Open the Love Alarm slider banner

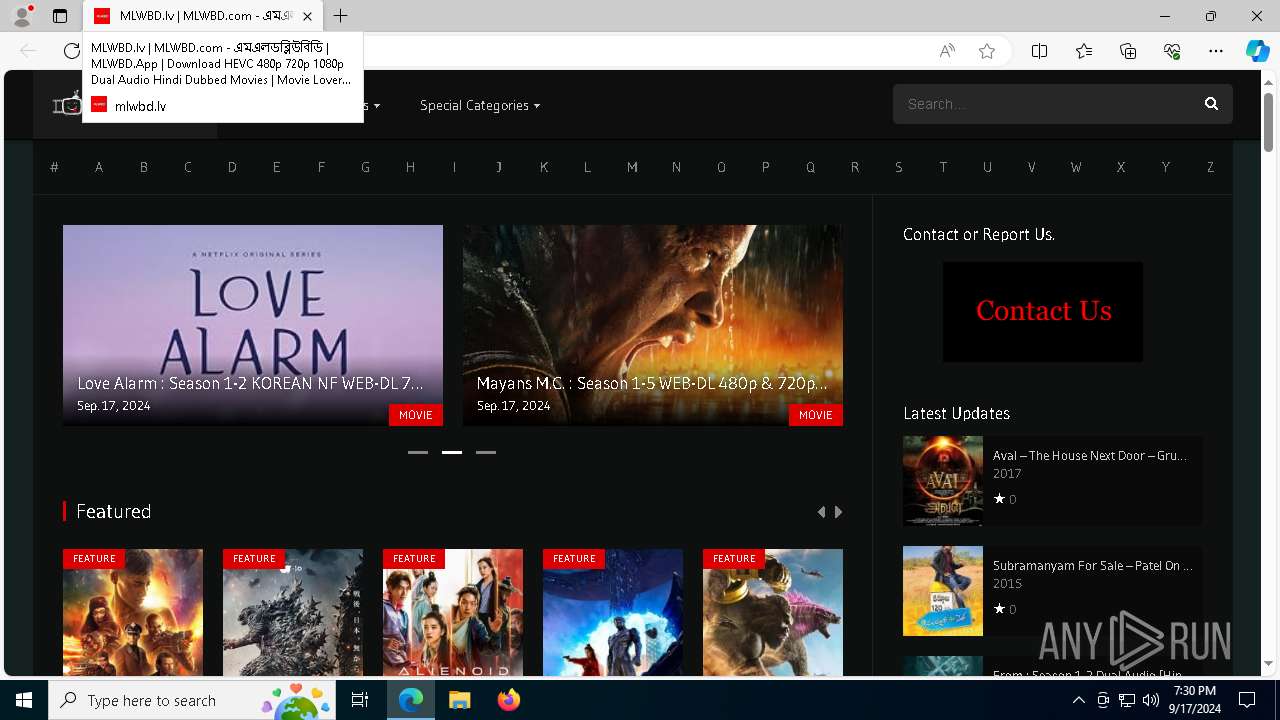(x=253, y=325)
